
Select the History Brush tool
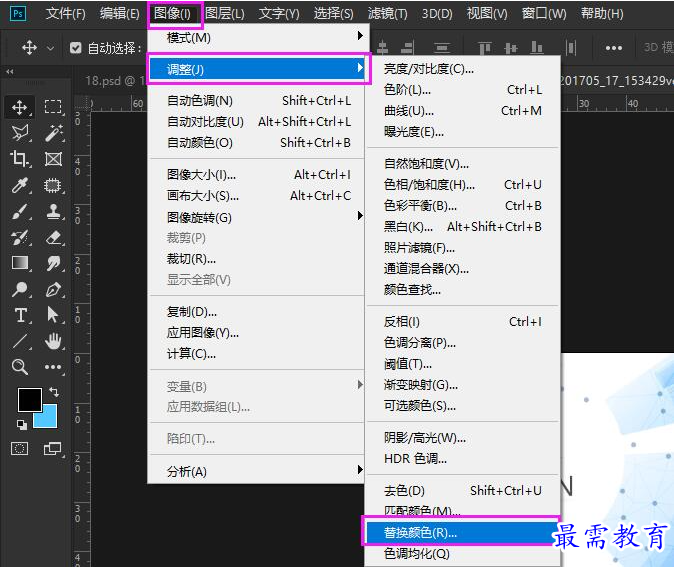click(19, 237)
